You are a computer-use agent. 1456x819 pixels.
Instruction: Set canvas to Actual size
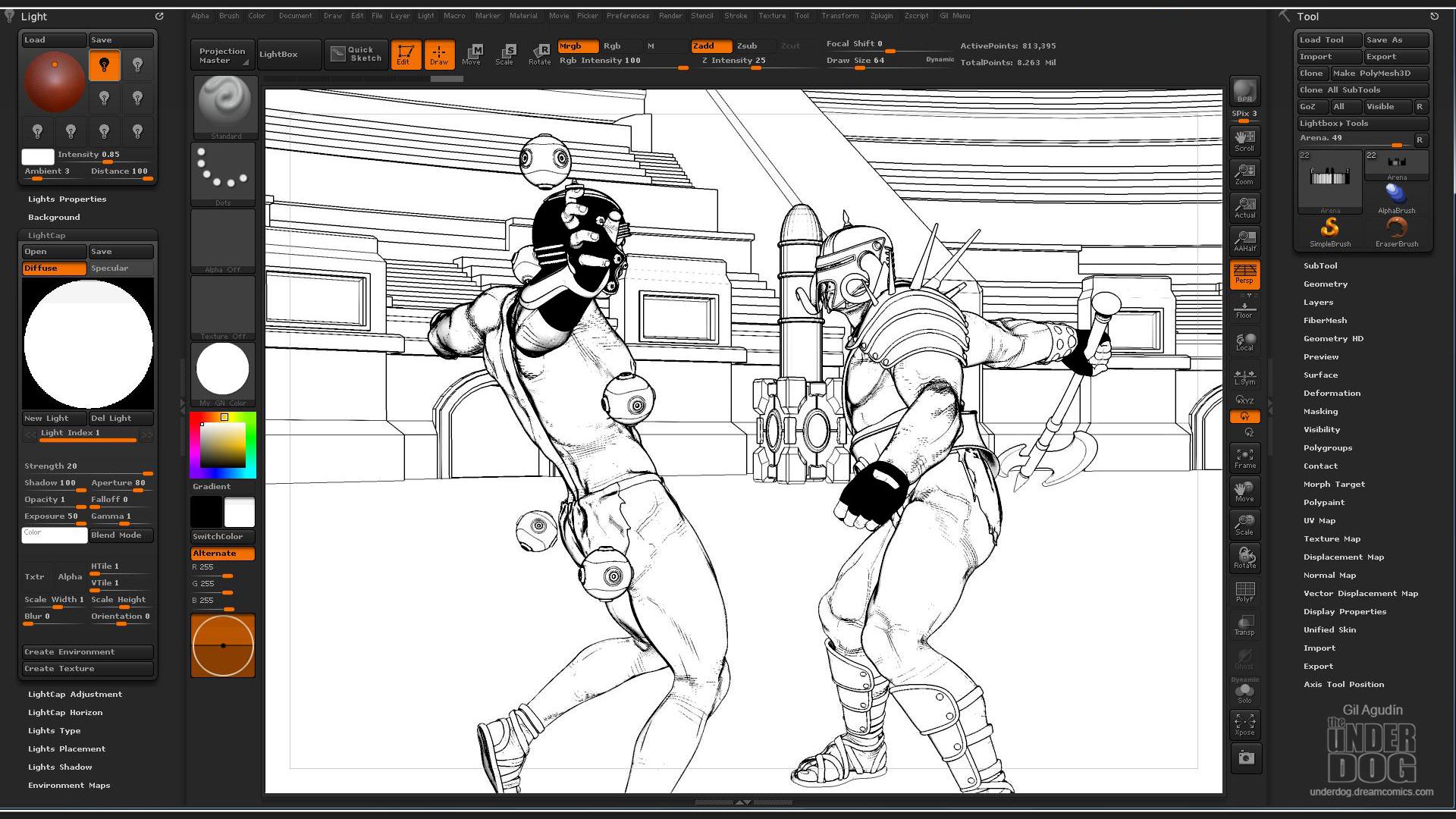click(x=1244, y=207)
